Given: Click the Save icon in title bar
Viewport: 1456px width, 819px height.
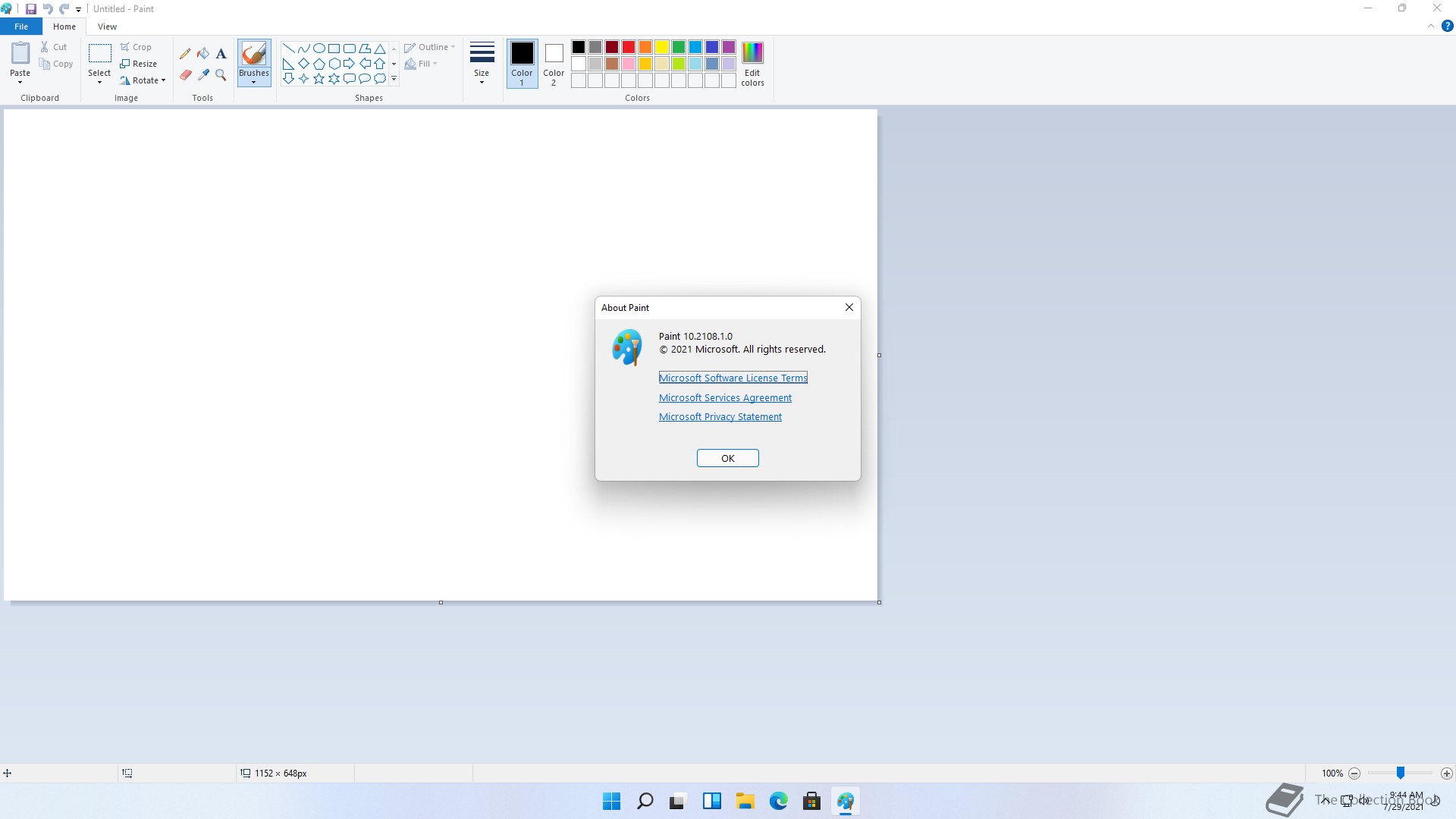Looking at the screenshot, I should [x=31, y=9].
